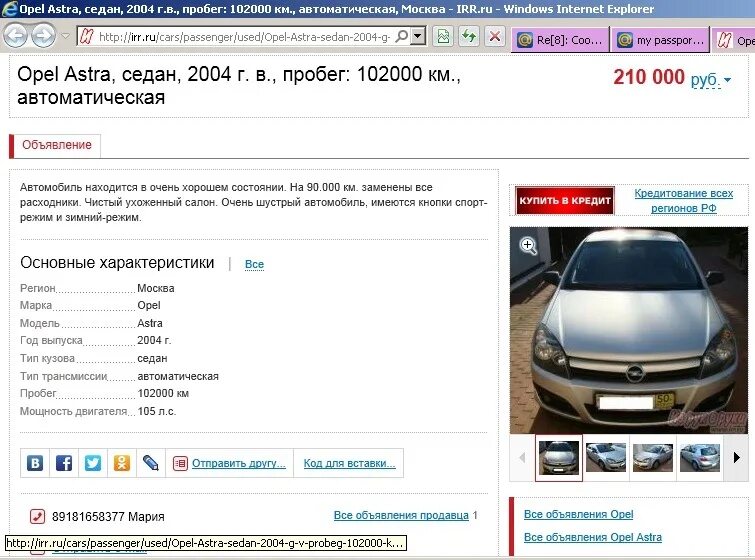Image resolution: width=755 pixels, height=560 pixels.
Task: Click the search magnifier in address bar
Action: click(x=401, y=36)
